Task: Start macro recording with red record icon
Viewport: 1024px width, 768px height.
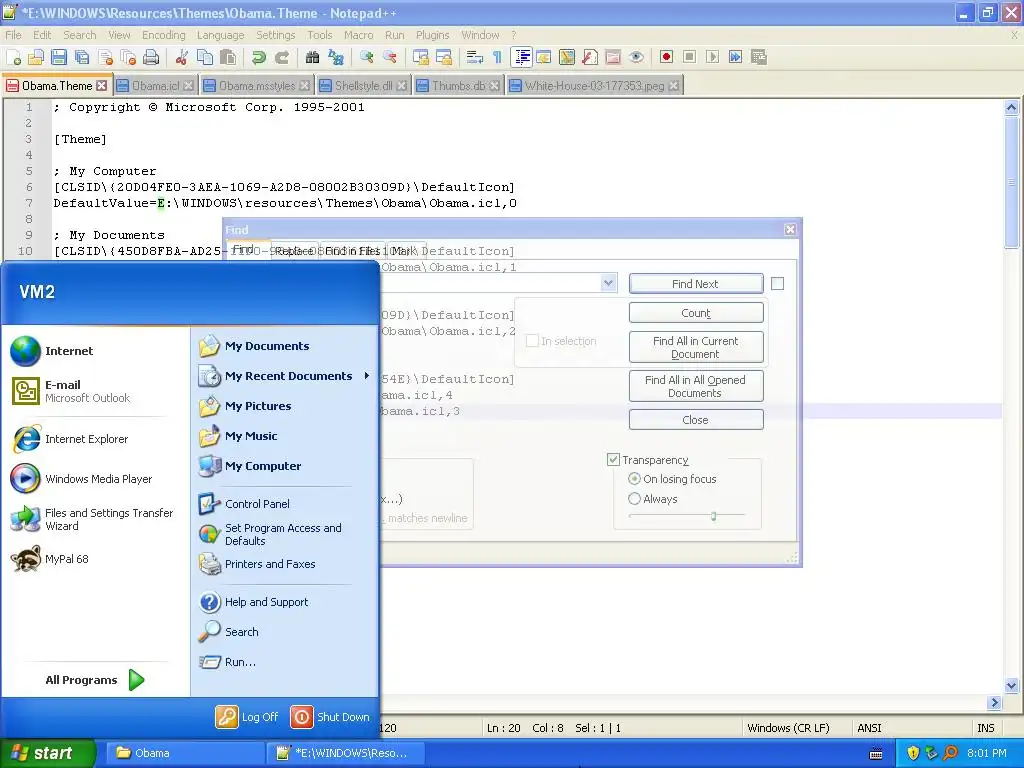Action: coord(666,57)
